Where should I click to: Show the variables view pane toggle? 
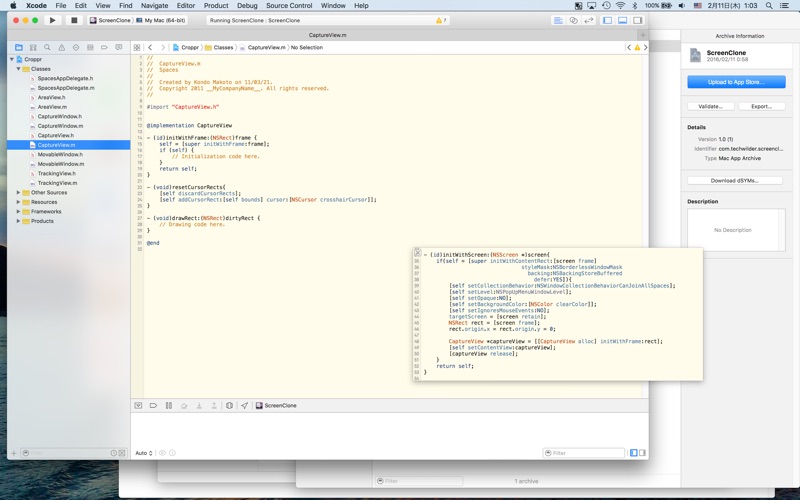634,453
